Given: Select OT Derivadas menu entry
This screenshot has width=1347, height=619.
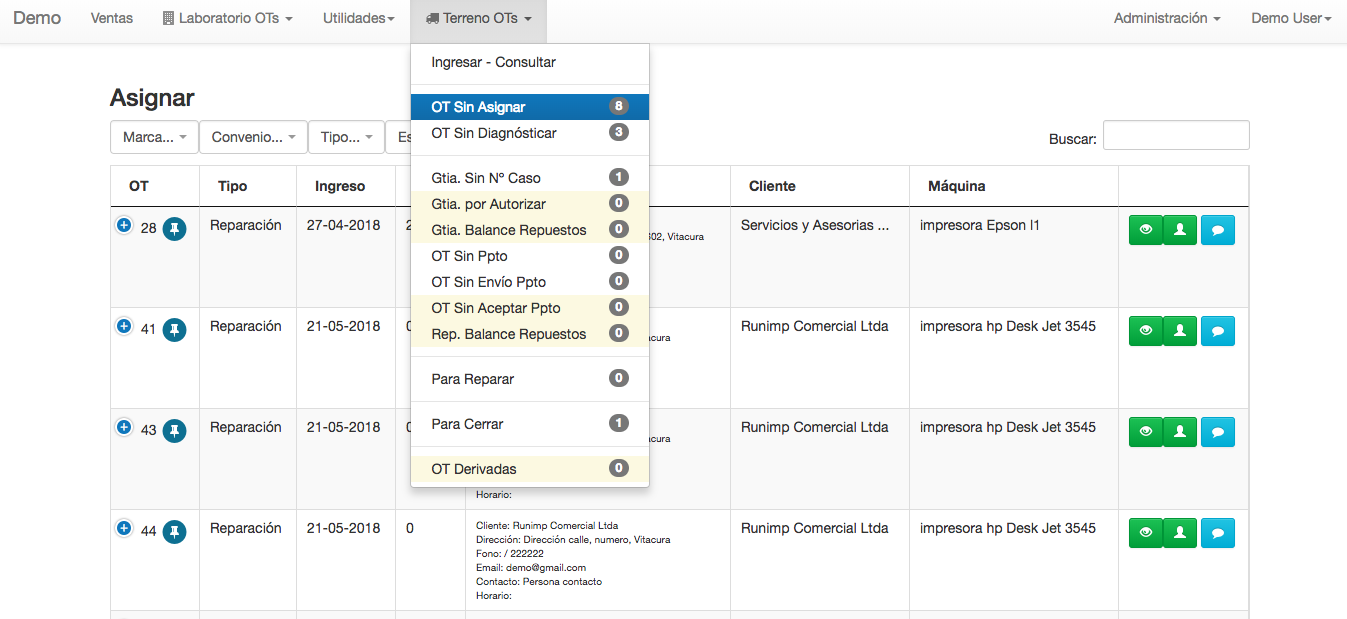Looking at the screenshot, I should [530, 469].
